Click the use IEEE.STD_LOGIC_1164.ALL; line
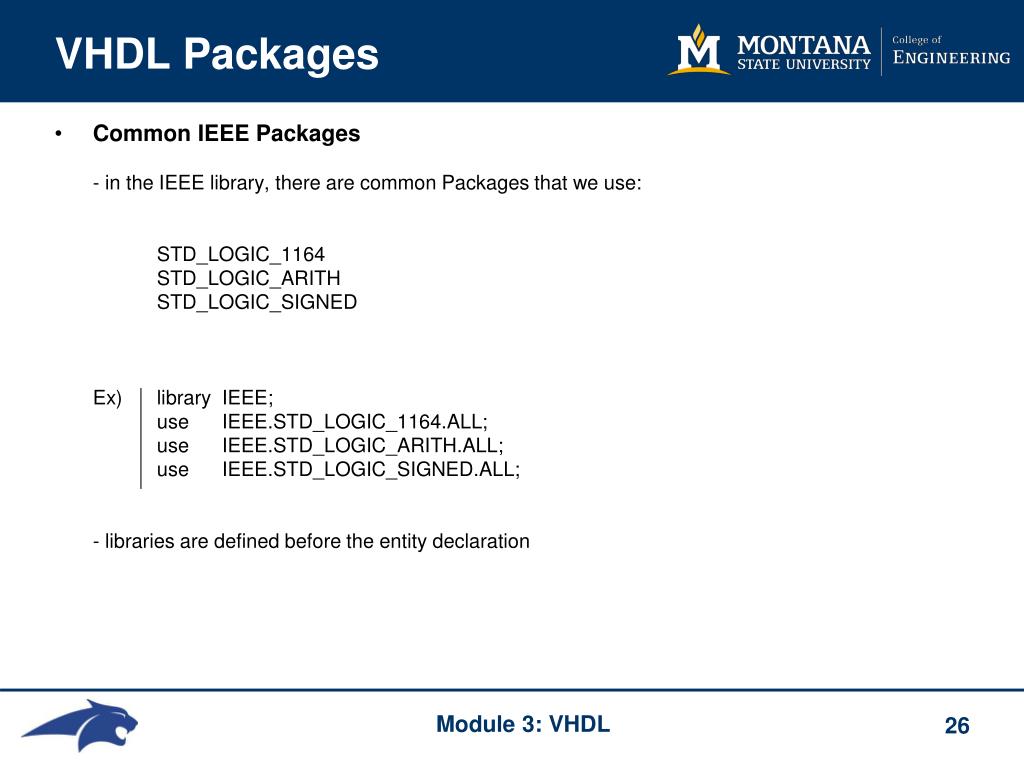This screenshot has width=1024, height=768. click(322, 422)
